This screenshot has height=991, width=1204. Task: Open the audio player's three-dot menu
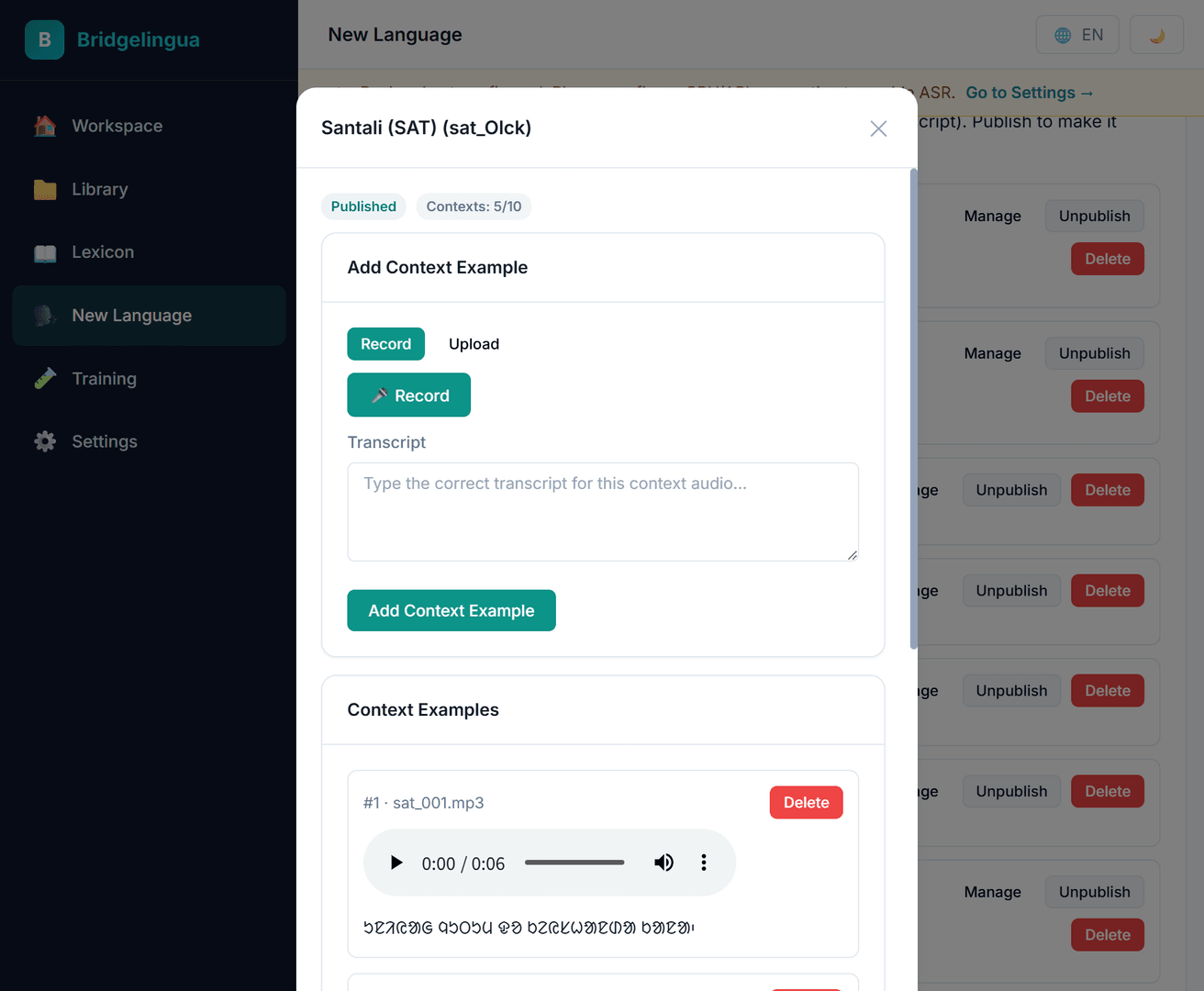point(704,863)
